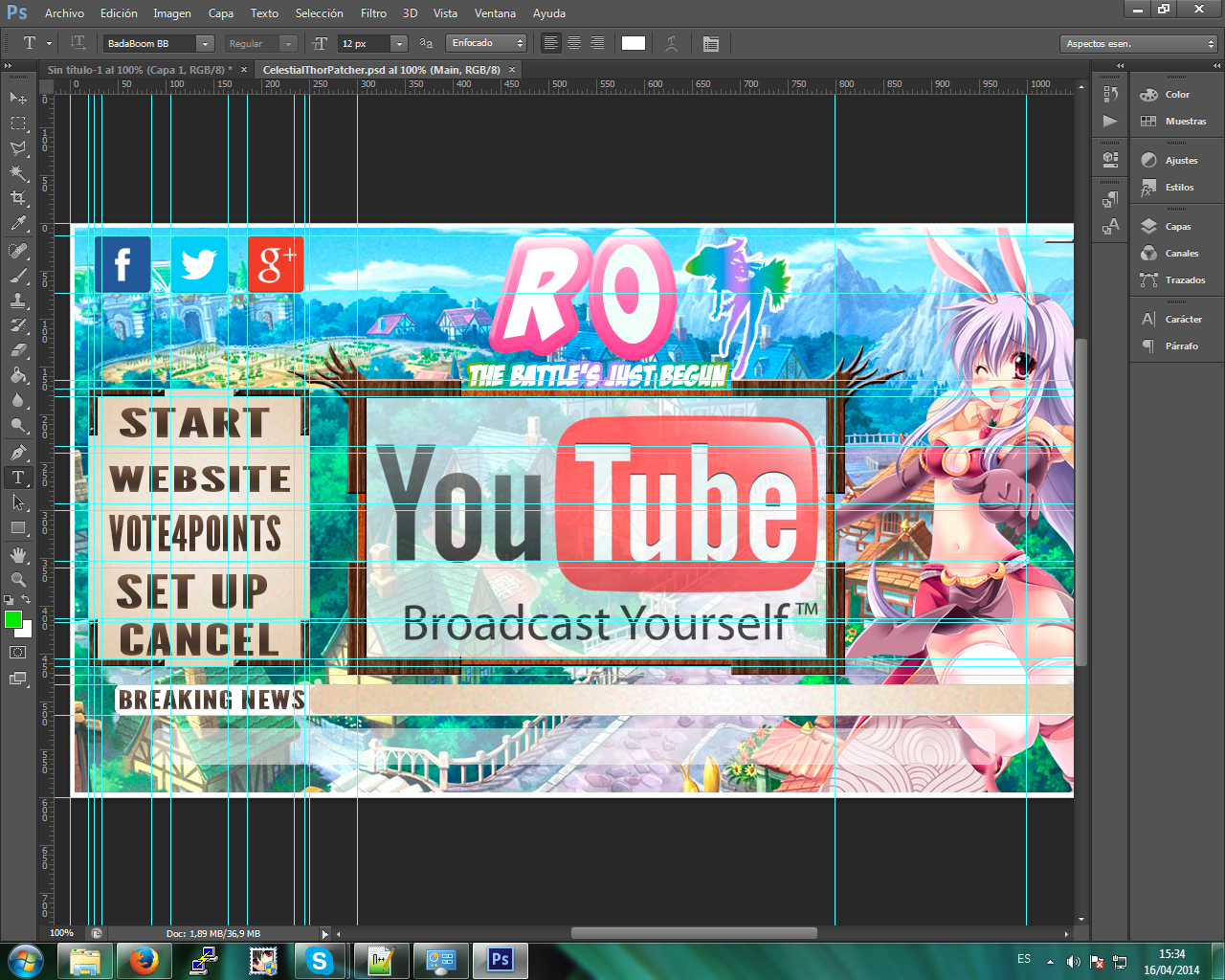Select the Crop tool
1225x980 pixels.
pyautogui.click(x=18, y=198)
